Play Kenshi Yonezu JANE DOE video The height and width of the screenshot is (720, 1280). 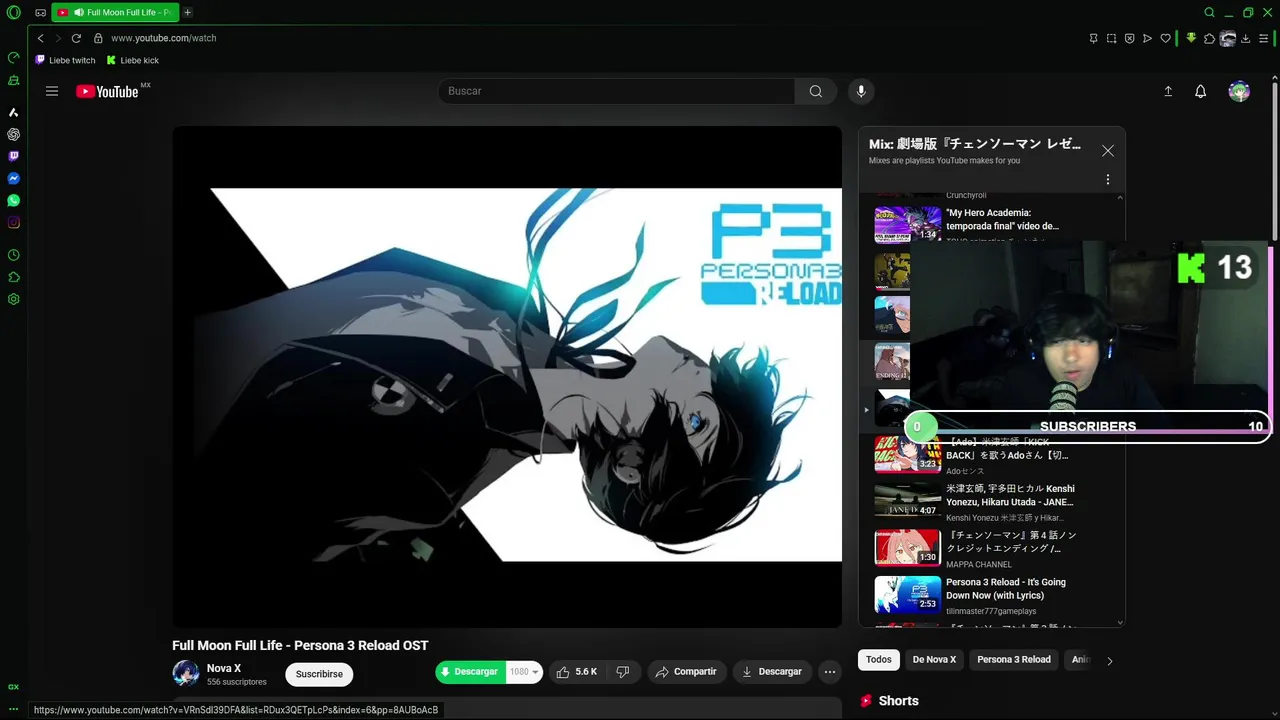(x=990, y=501)
